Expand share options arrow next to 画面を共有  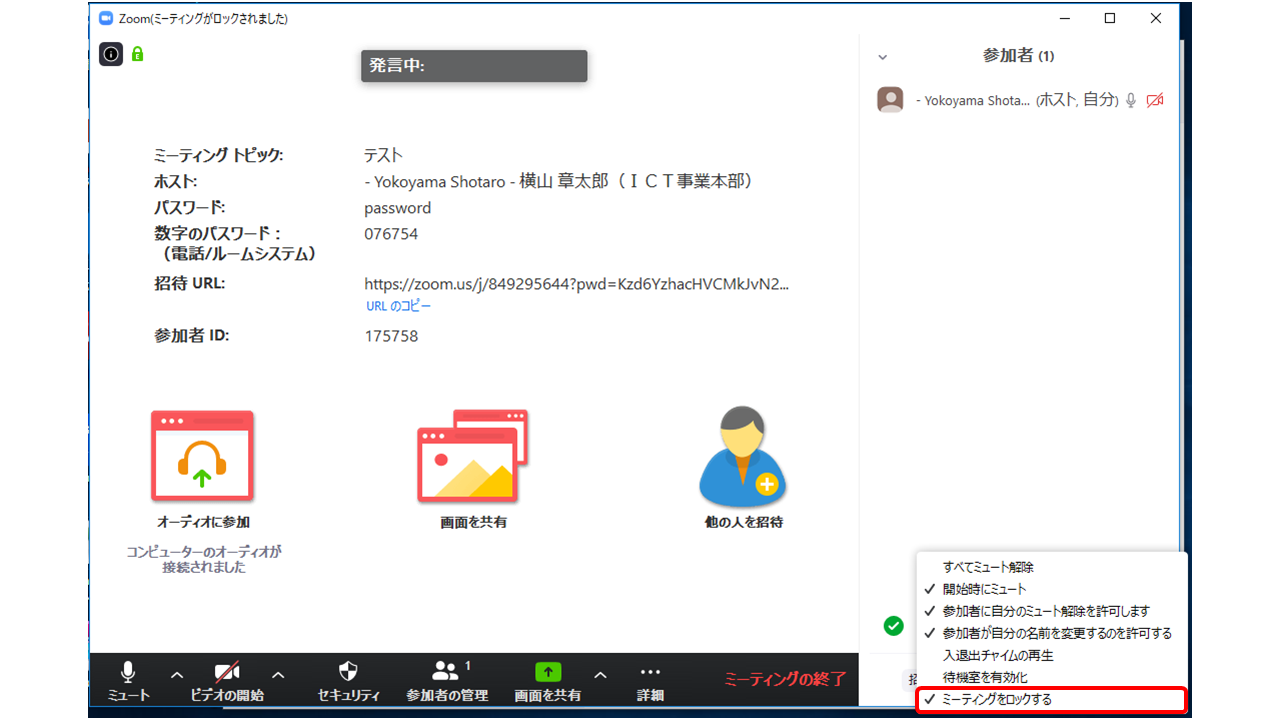point(600,674)
